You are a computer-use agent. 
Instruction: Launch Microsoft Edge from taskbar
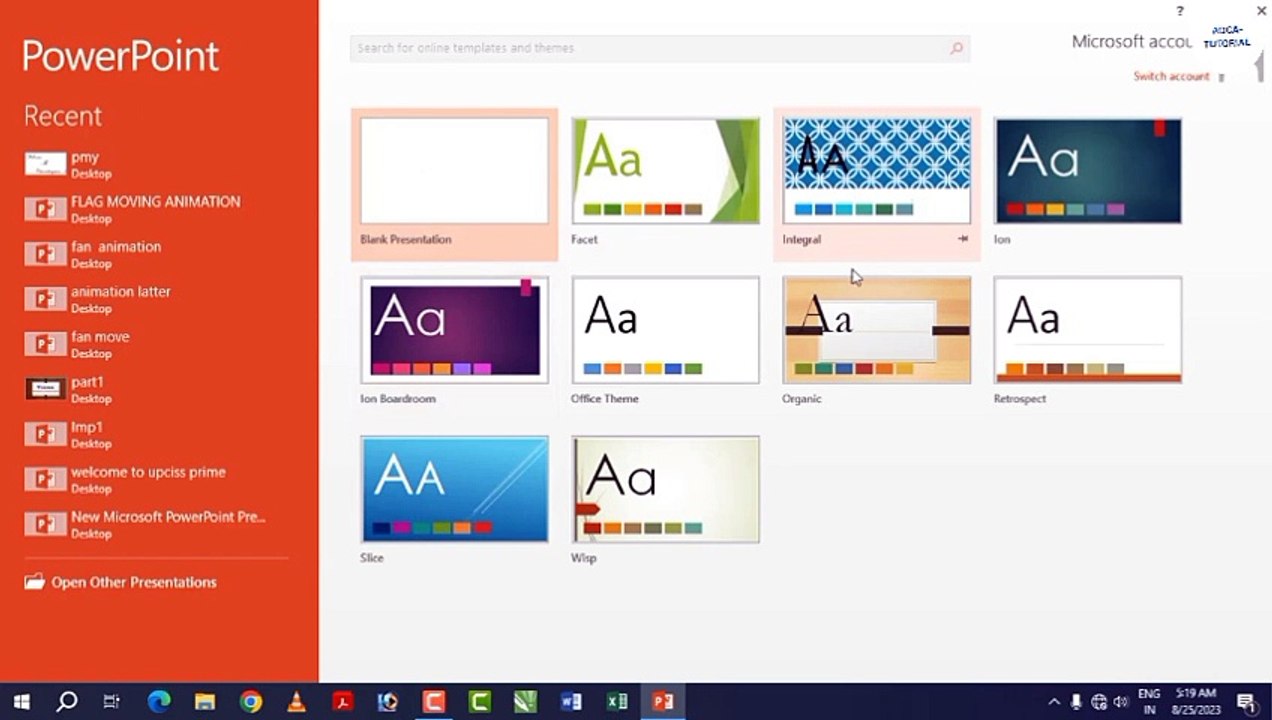coord(159,701)
